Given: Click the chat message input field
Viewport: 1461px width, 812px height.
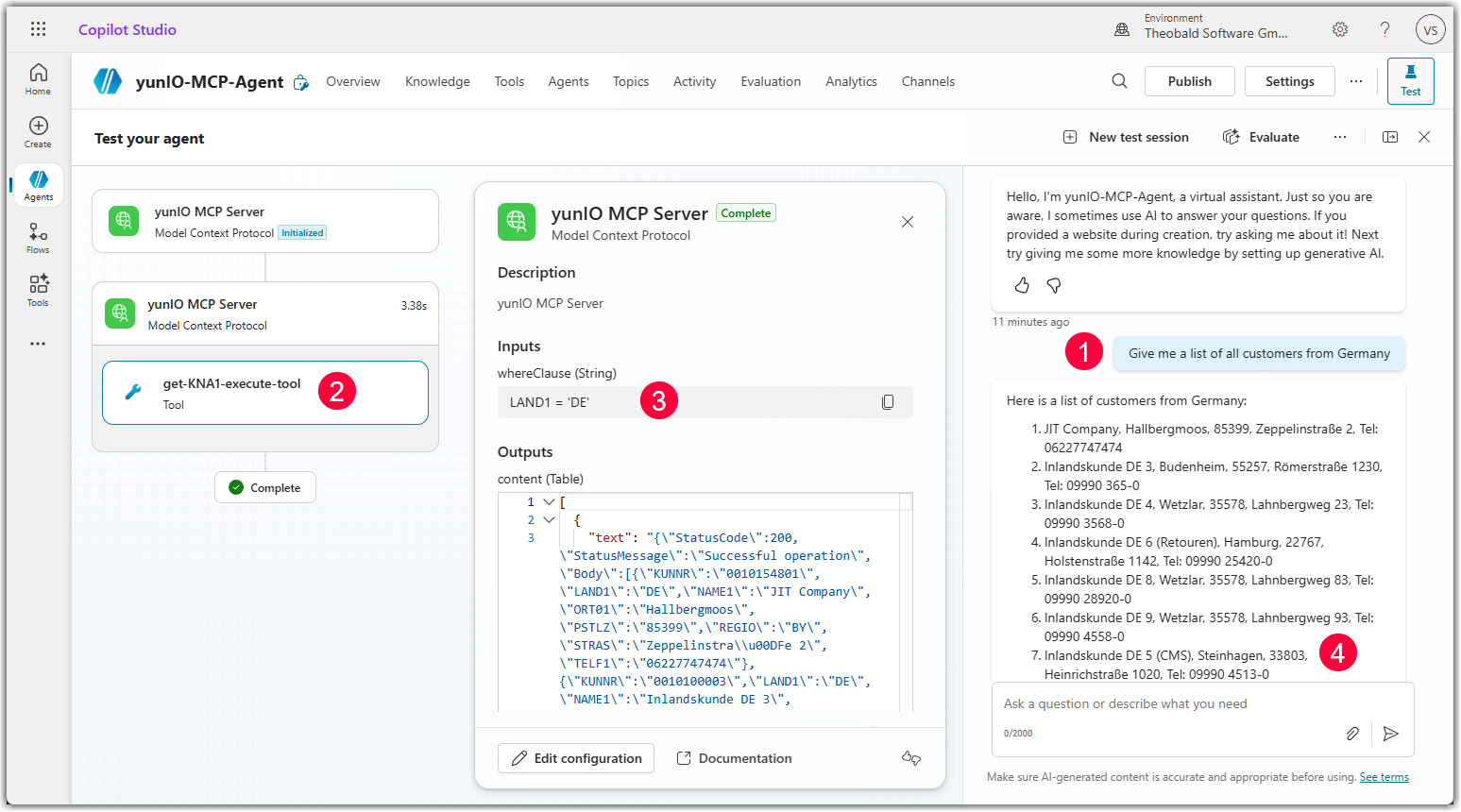Looking at the screenshot, I should [1171, 704].
